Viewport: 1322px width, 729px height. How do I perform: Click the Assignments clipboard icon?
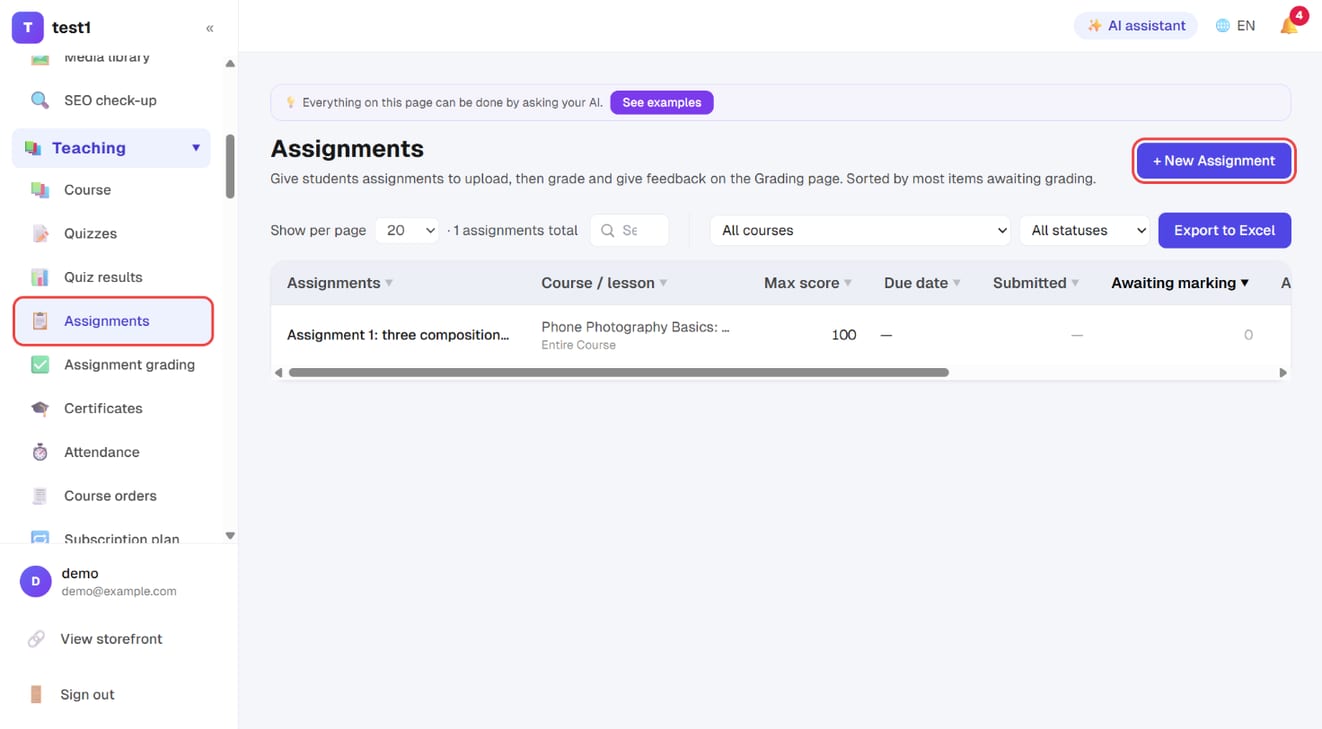tap(40, 321)
